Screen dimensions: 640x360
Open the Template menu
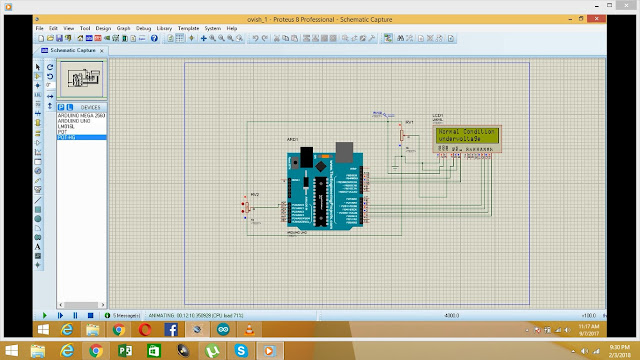click(188, 28)
